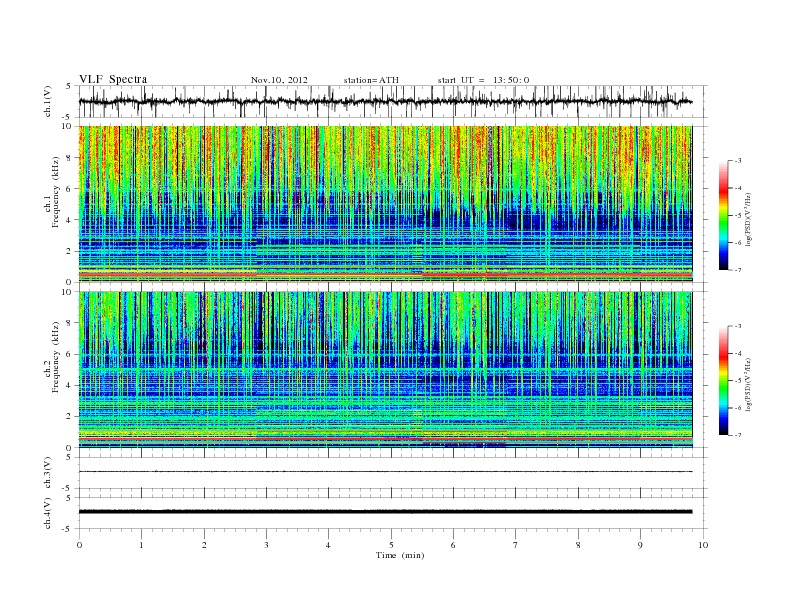This screenshot has width=792, height=612.
Task: Click the time axis tick label 3
Action: (266, 545)
